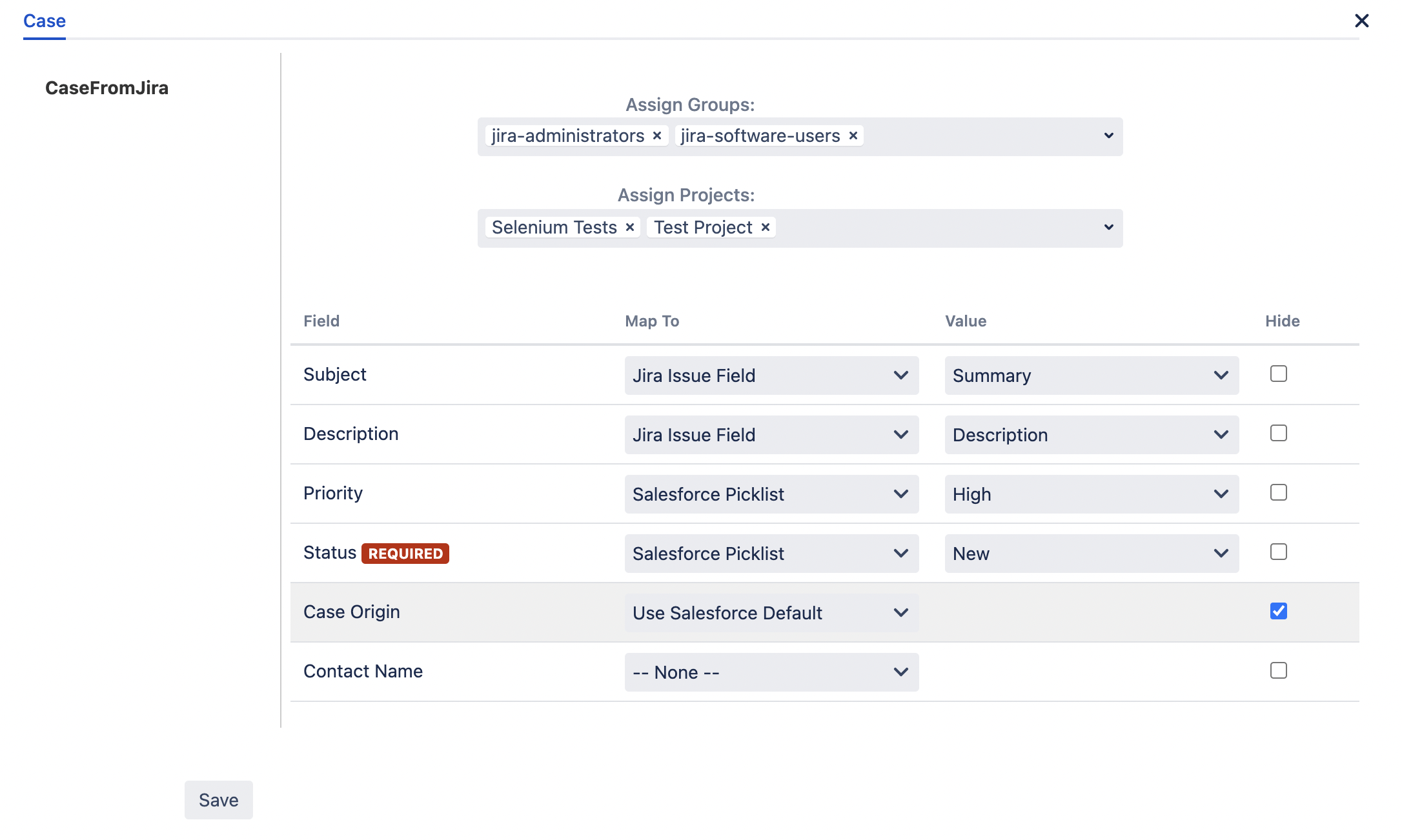
Task: Check the Hide box for Priority
Action: click(1278, 493)
